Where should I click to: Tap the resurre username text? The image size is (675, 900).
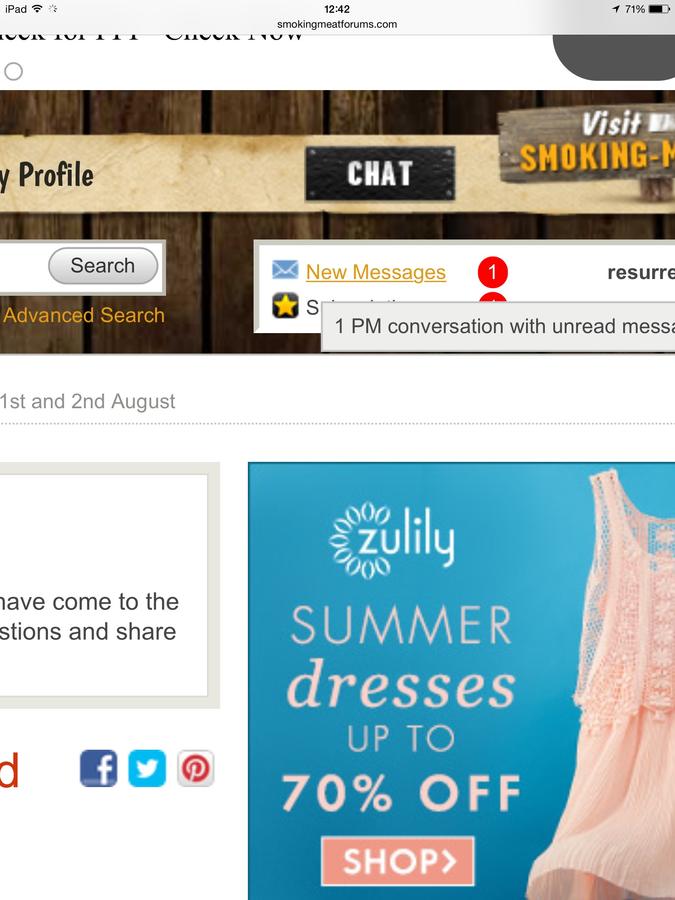tap(641, 272)
